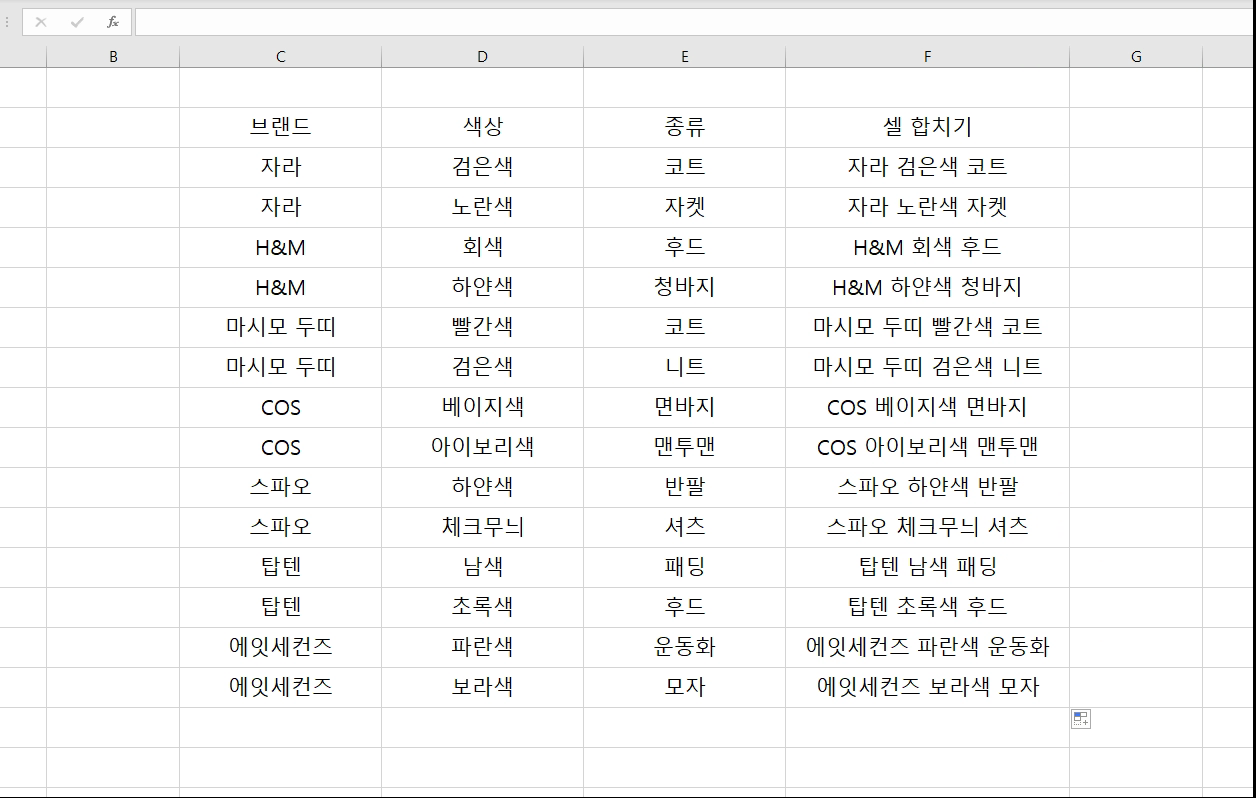Click the 셔츠 type cell
This screenshot has width=1256, height=798.
(x=684, y=527)
